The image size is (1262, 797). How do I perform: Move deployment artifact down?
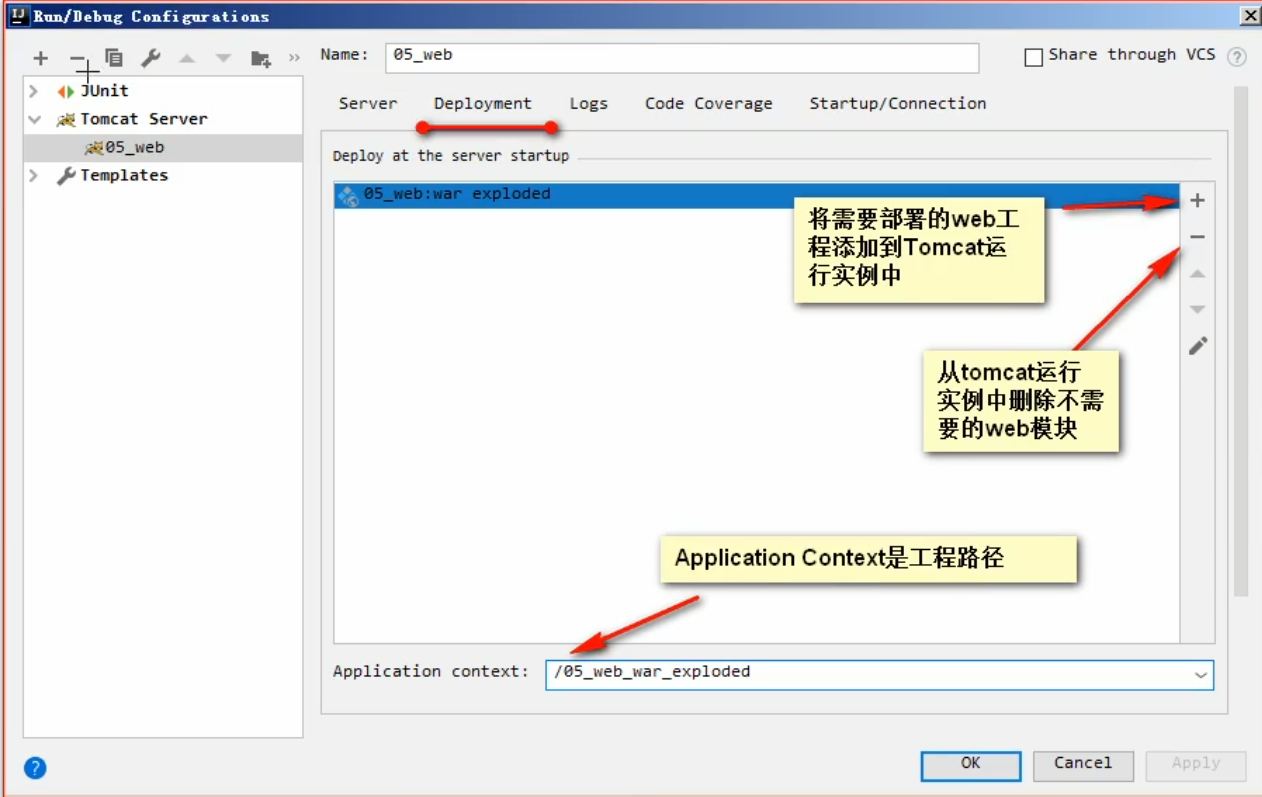(x=1197, y=310)
